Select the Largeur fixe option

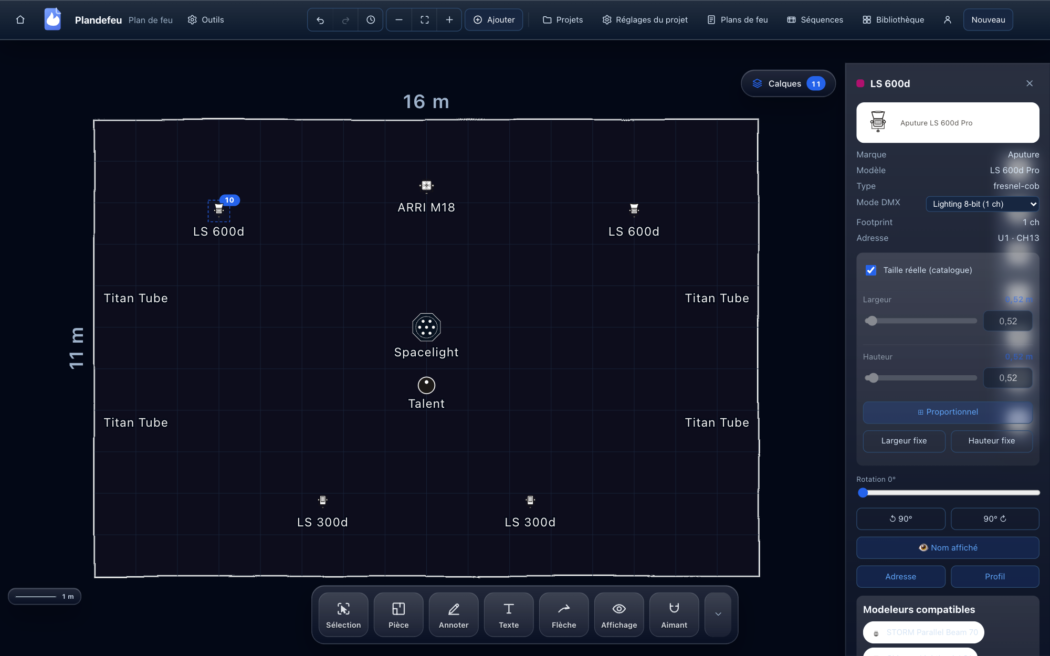coord(904,441)
